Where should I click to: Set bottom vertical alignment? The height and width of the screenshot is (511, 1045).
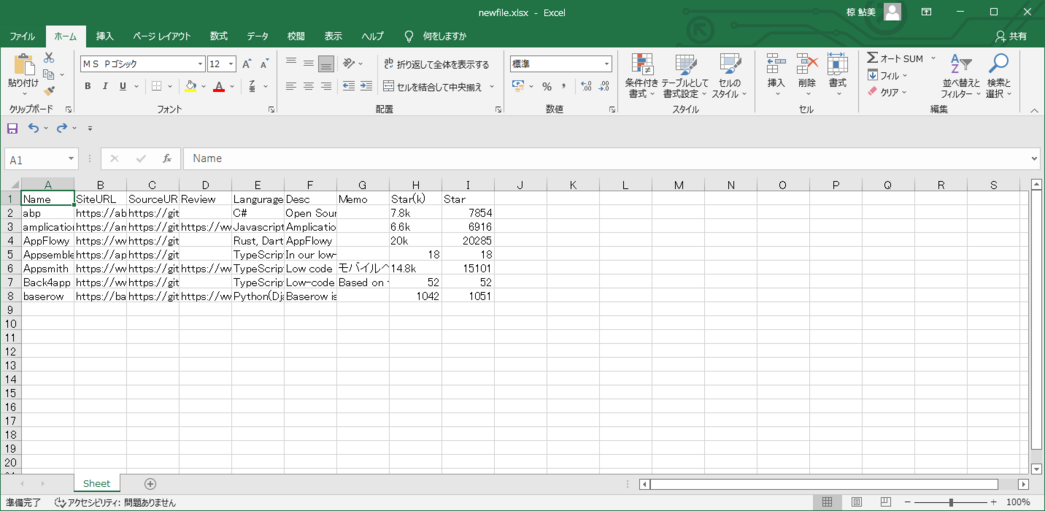[x=326, y=64]
